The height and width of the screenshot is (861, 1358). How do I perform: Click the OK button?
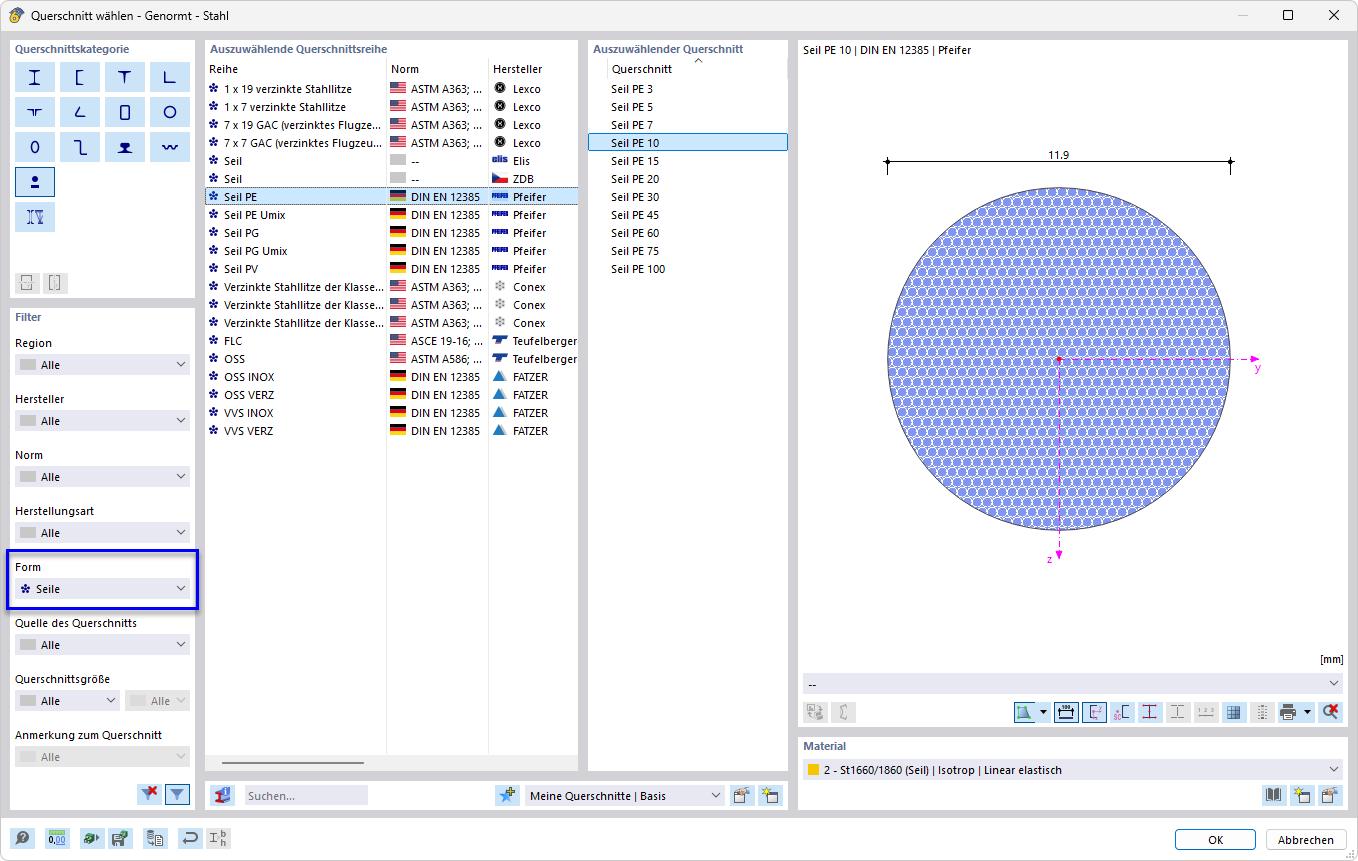coord(1215,840)
